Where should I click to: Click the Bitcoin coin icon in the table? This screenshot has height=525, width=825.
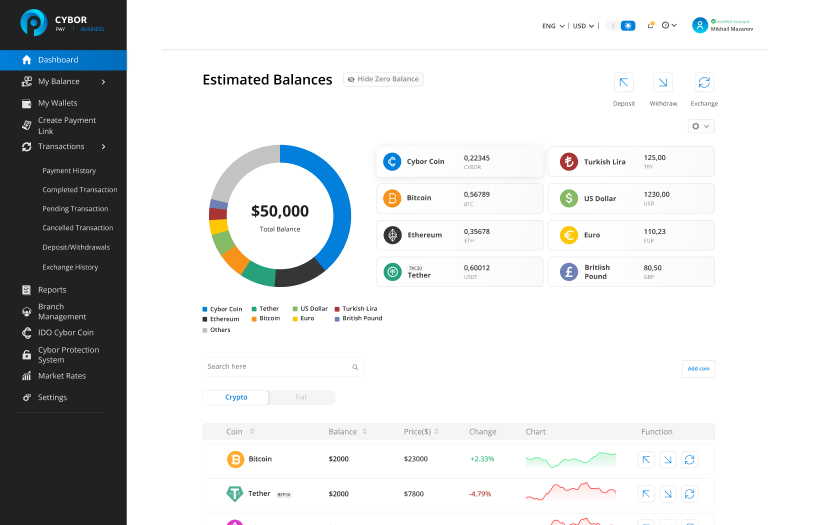point(235,459)
